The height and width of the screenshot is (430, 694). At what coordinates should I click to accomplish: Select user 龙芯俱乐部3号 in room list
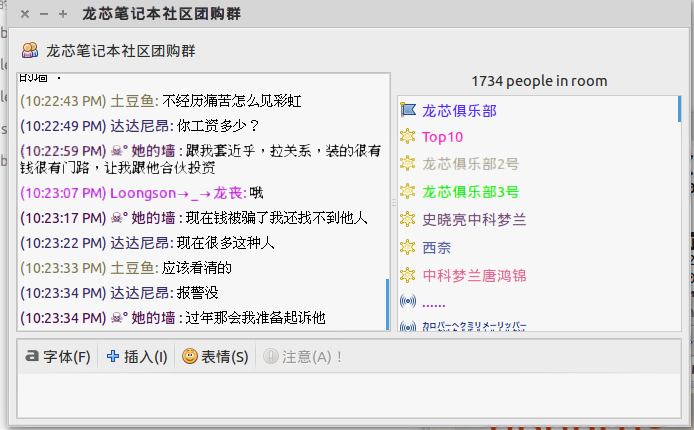click(470, 192)
